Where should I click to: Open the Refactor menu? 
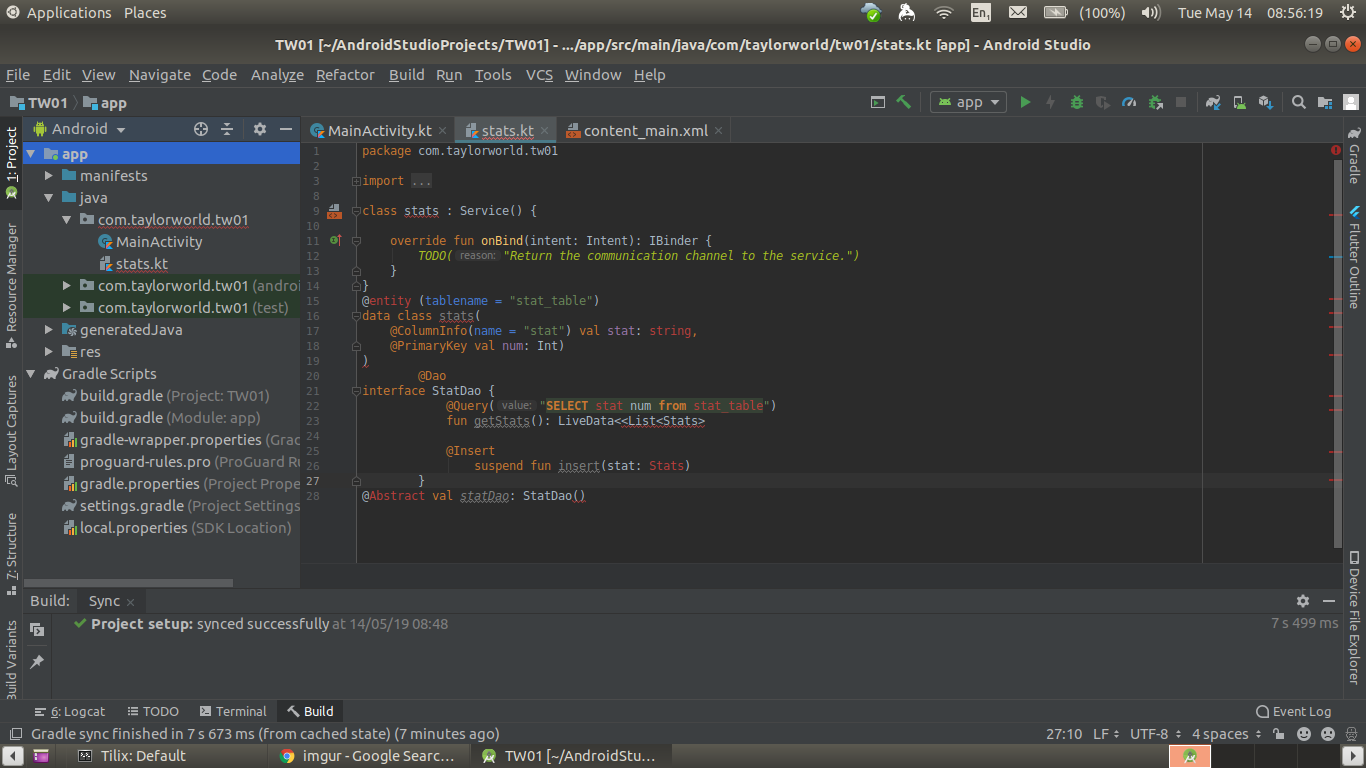click(345, 75)
